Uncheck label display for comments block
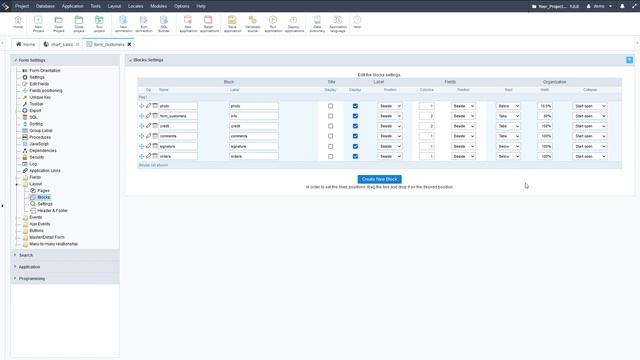The width and height of the screenshot is (640, 360). [355, 136]
